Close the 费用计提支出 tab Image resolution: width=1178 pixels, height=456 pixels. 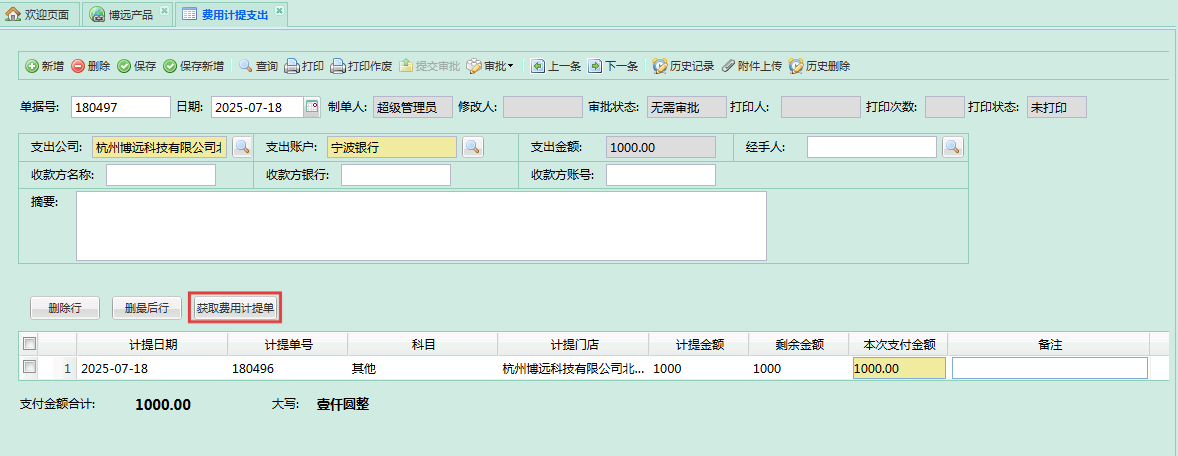[x=279, y=10]
